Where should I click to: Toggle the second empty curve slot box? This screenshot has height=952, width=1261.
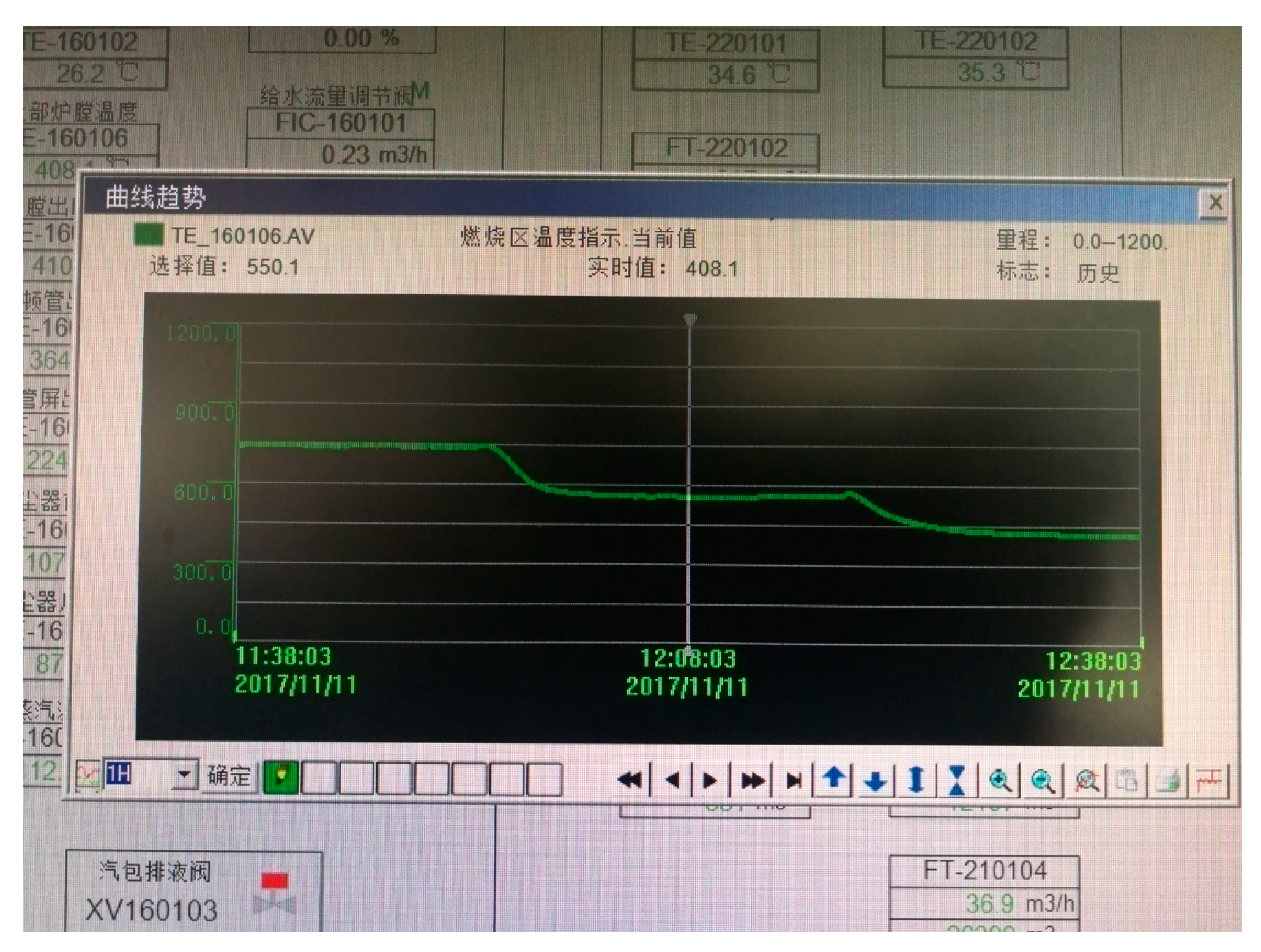[x=318, y=779]
